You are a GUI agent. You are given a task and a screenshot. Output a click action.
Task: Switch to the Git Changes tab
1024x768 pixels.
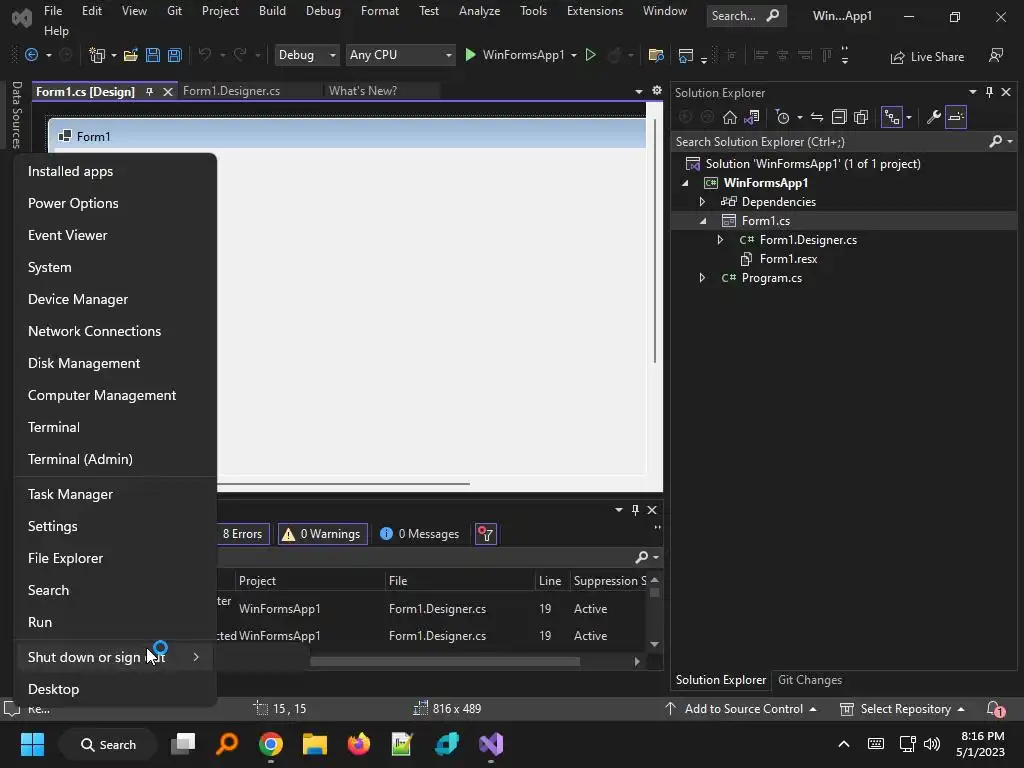point(810,680)
